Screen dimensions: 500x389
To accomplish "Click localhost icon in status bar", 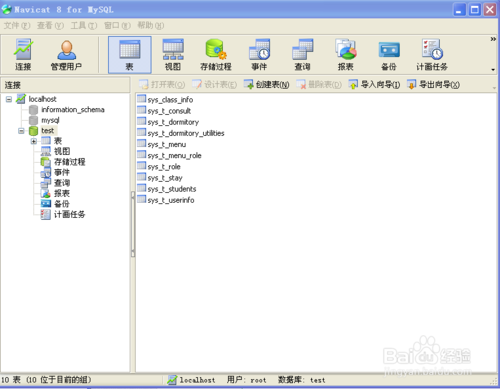I will pyautogui.click(x=172, y=380).
